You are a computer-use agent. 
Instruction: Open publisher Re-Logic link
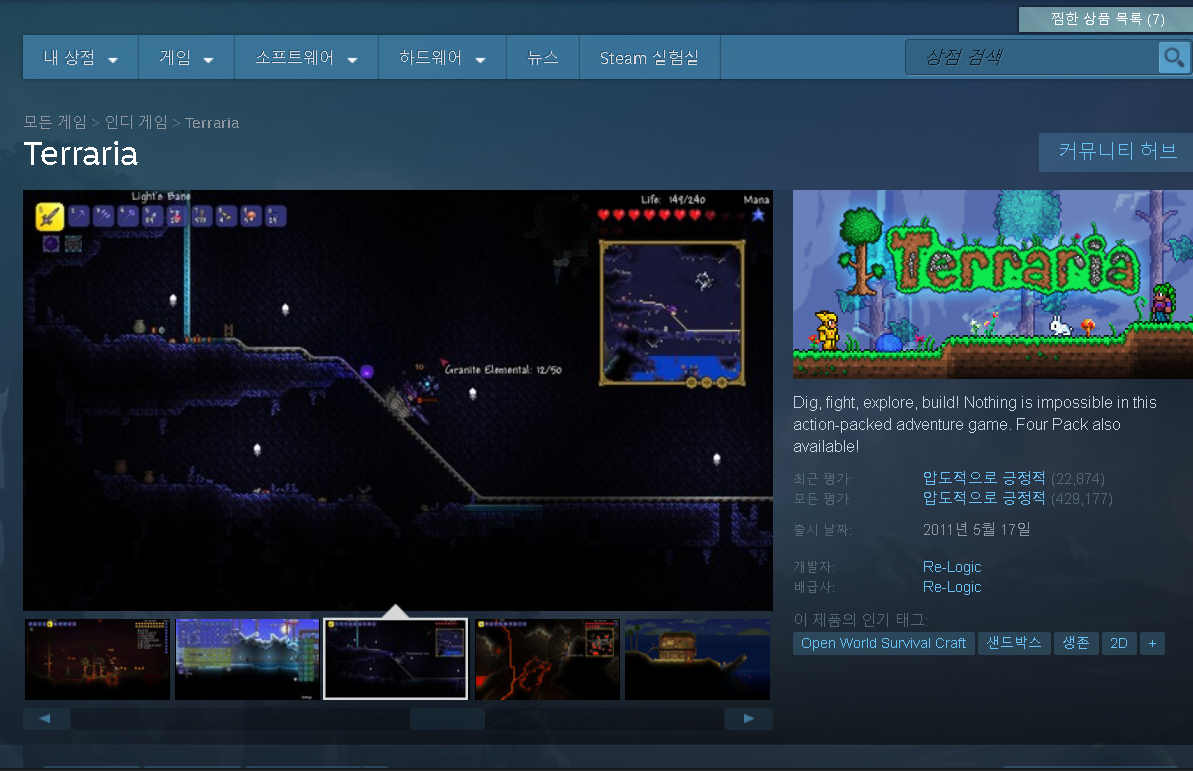click(952, 587)
